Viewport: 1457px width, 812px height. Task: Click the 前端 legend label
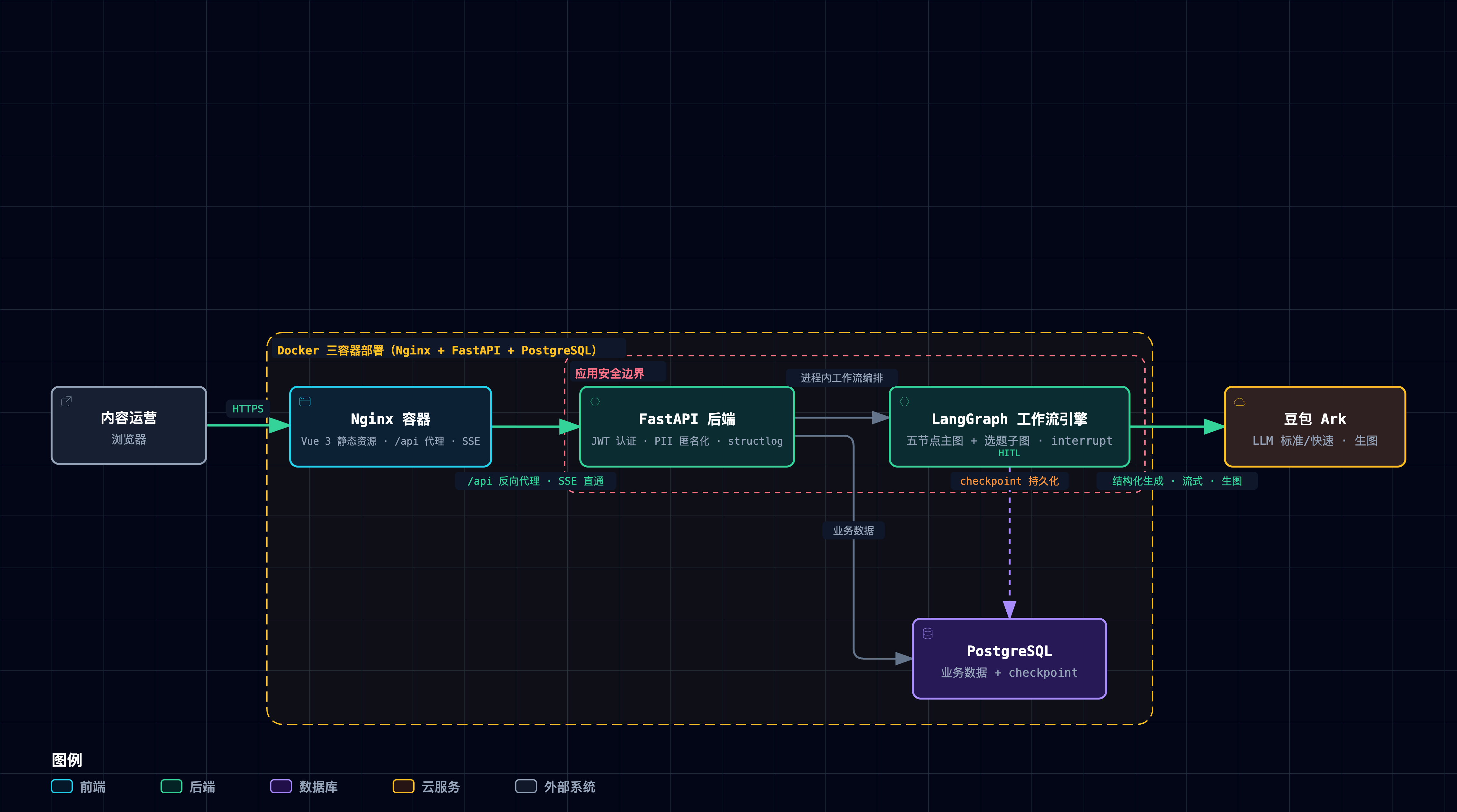[93, 787]
